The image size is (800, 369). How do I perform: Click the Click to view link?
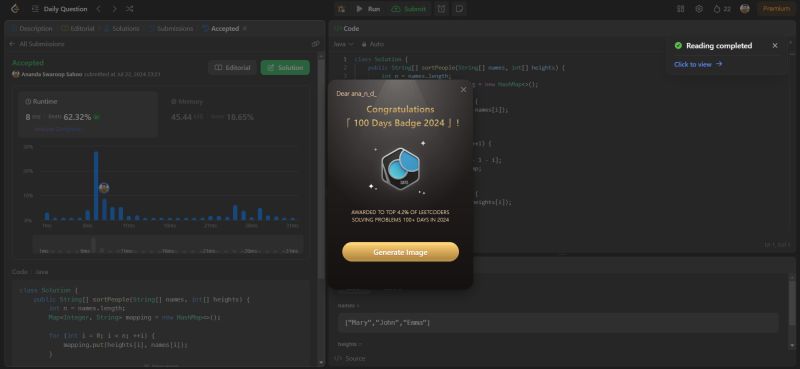pos(698,64)
